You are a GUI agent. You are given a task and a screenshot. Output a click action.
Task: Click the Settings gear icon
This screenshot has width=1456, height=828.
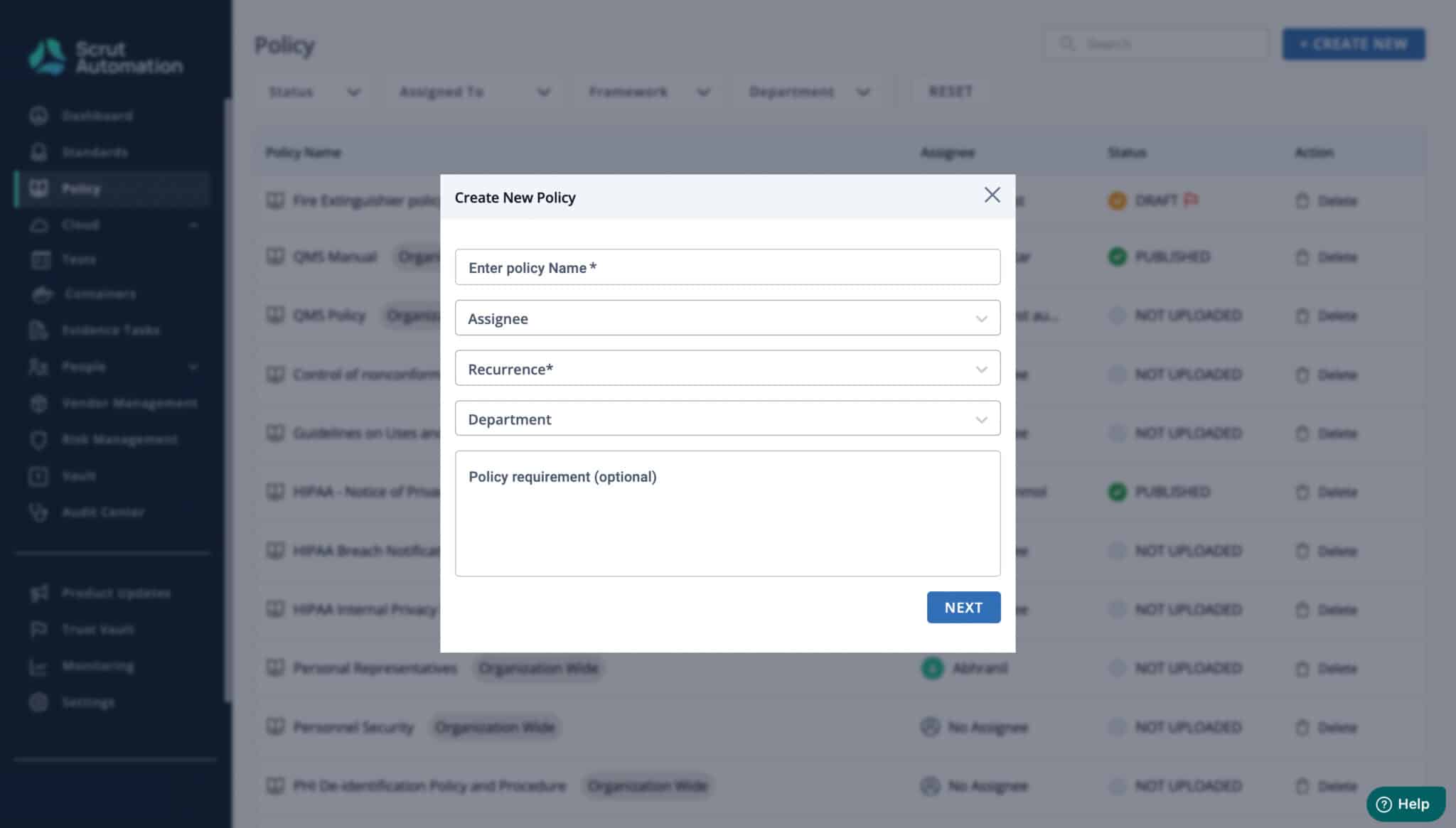click(x=39, y=702)
